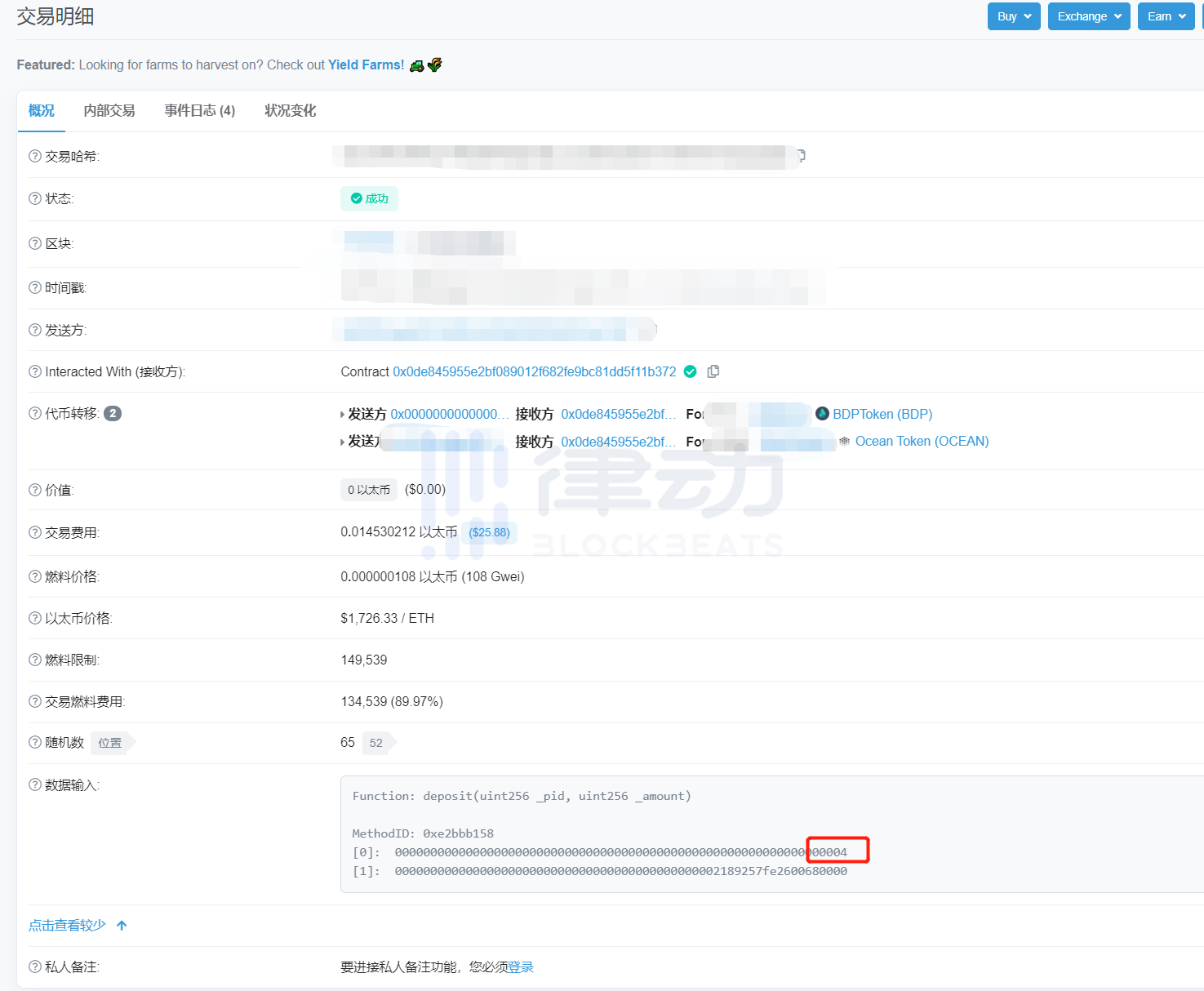This screenshot has height=991, width=1204.
Task: Copy the contract address icon
Action: tap(713, 371)
